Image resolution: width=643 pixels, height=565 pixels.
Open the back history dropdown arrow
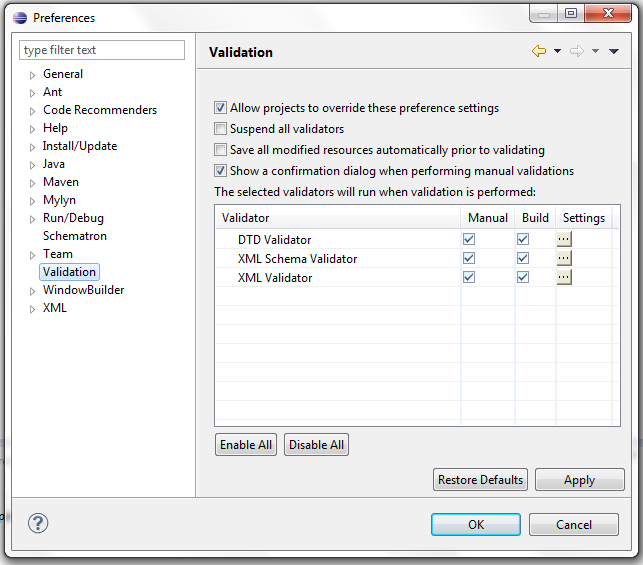click(x=557, y=51)
